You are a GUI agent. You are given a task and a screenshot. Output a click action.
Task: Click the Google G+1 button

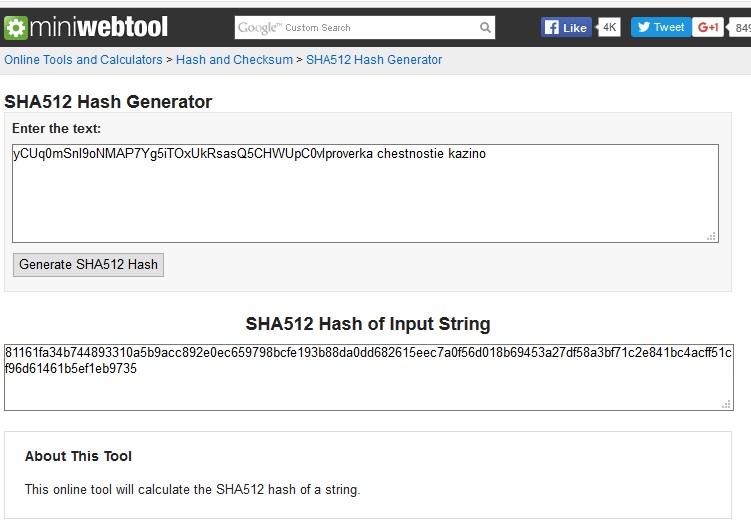point(708,28)
